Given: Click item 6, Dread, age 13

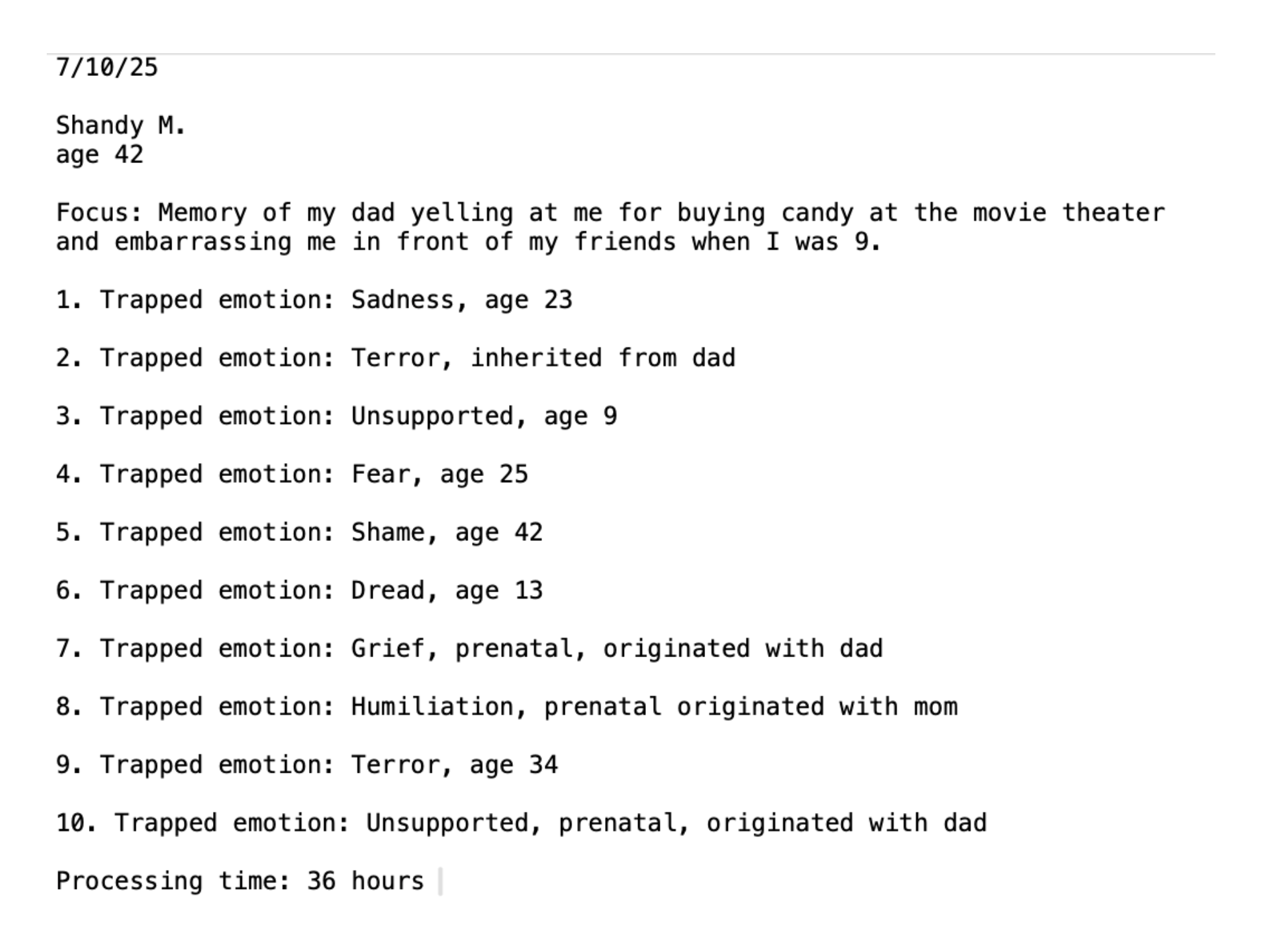Looking at the screenshot, I should pos(299,590).
